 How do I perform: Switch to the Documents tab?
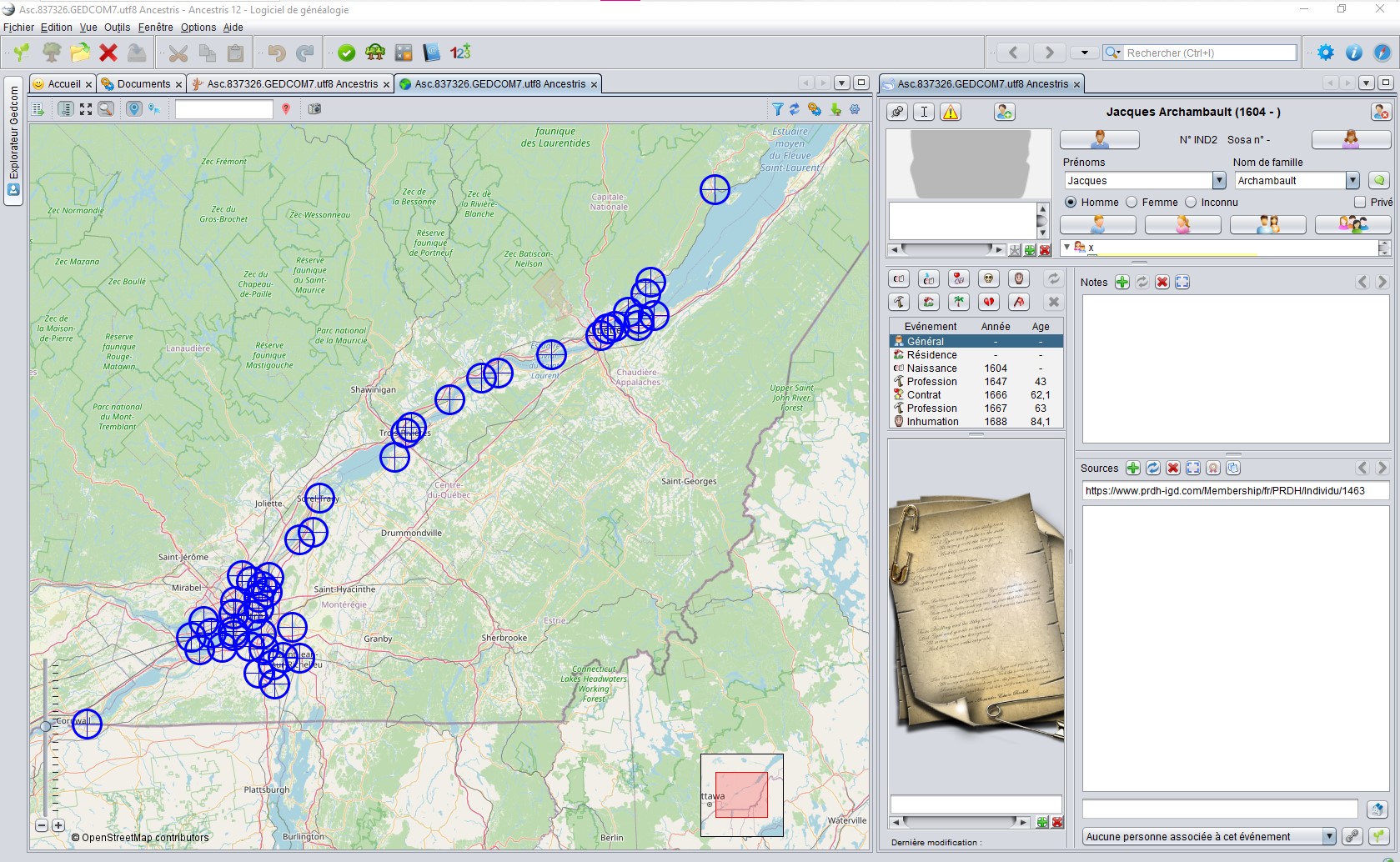tap(143, 84)
